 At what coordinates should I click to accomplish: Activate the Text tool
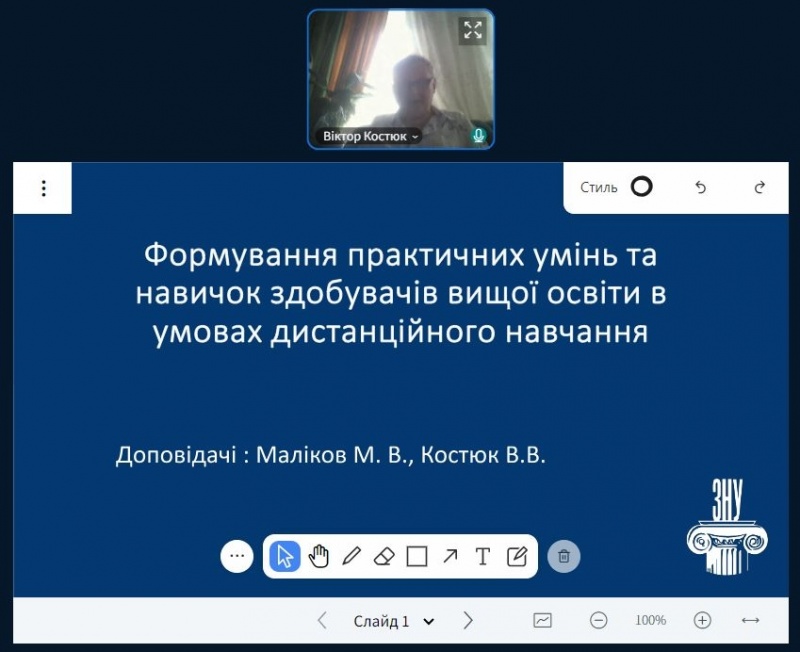(483, 556)
